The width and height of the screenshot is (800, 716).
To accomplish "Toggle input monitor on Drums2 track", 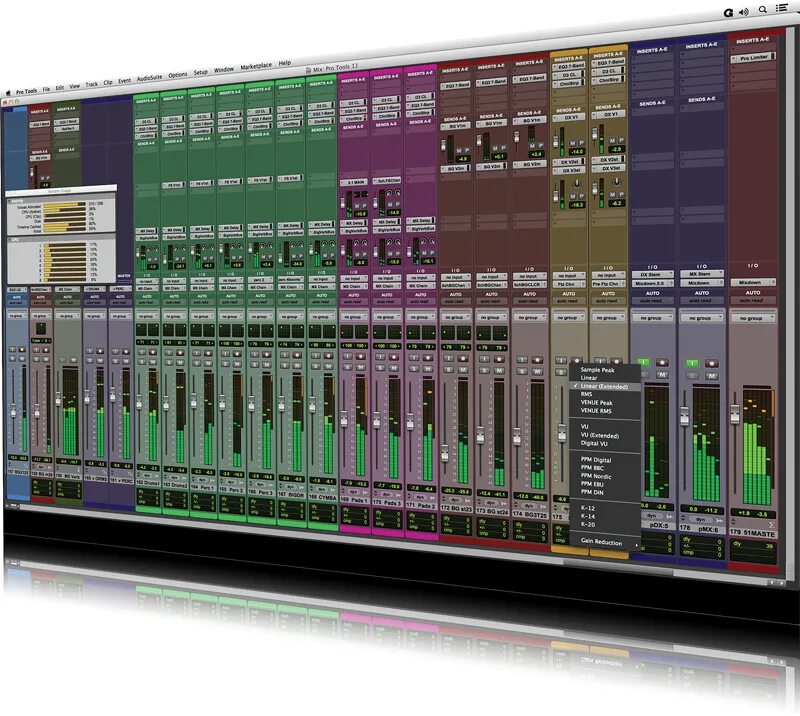I will (169, 352).
